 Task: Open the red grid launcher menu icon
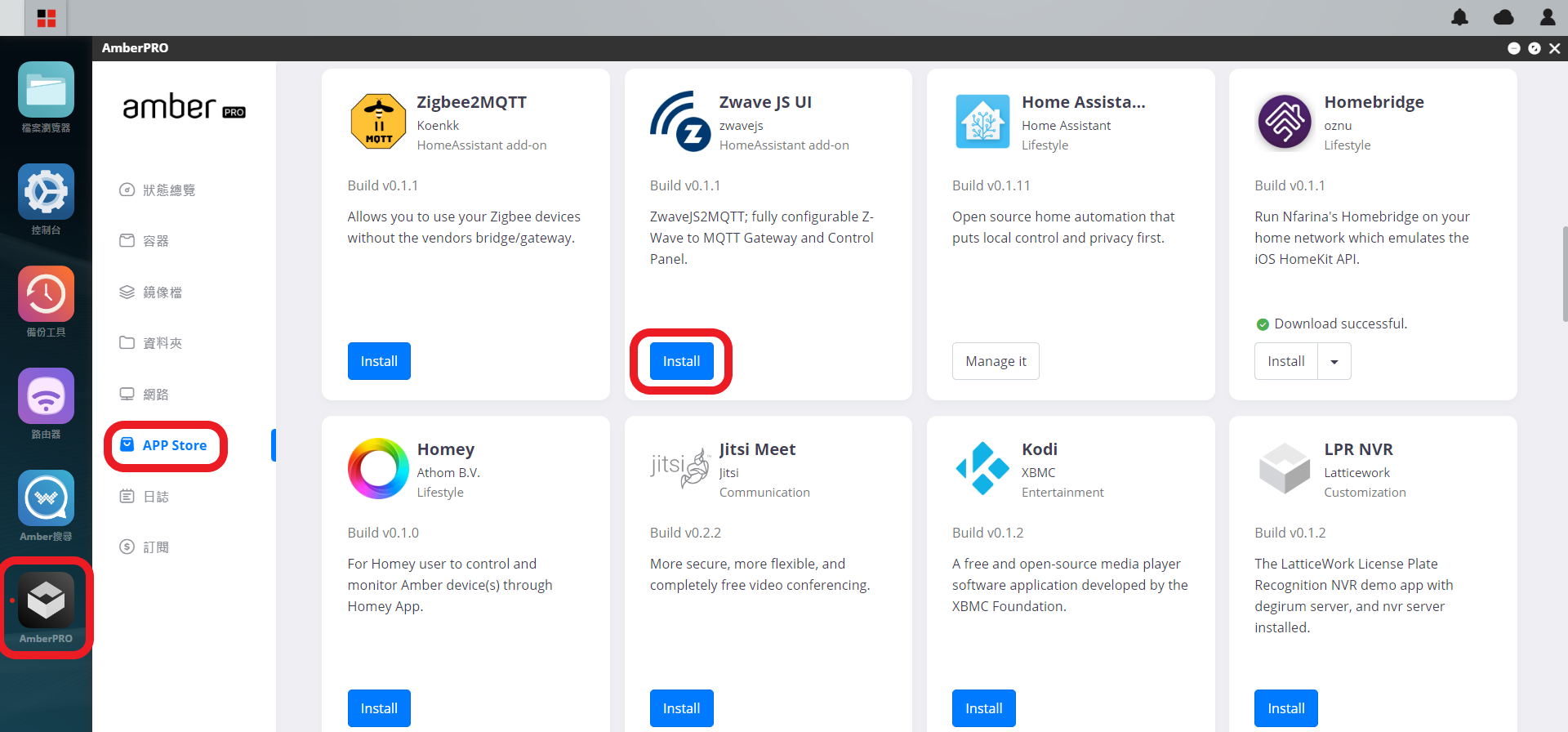47,18
